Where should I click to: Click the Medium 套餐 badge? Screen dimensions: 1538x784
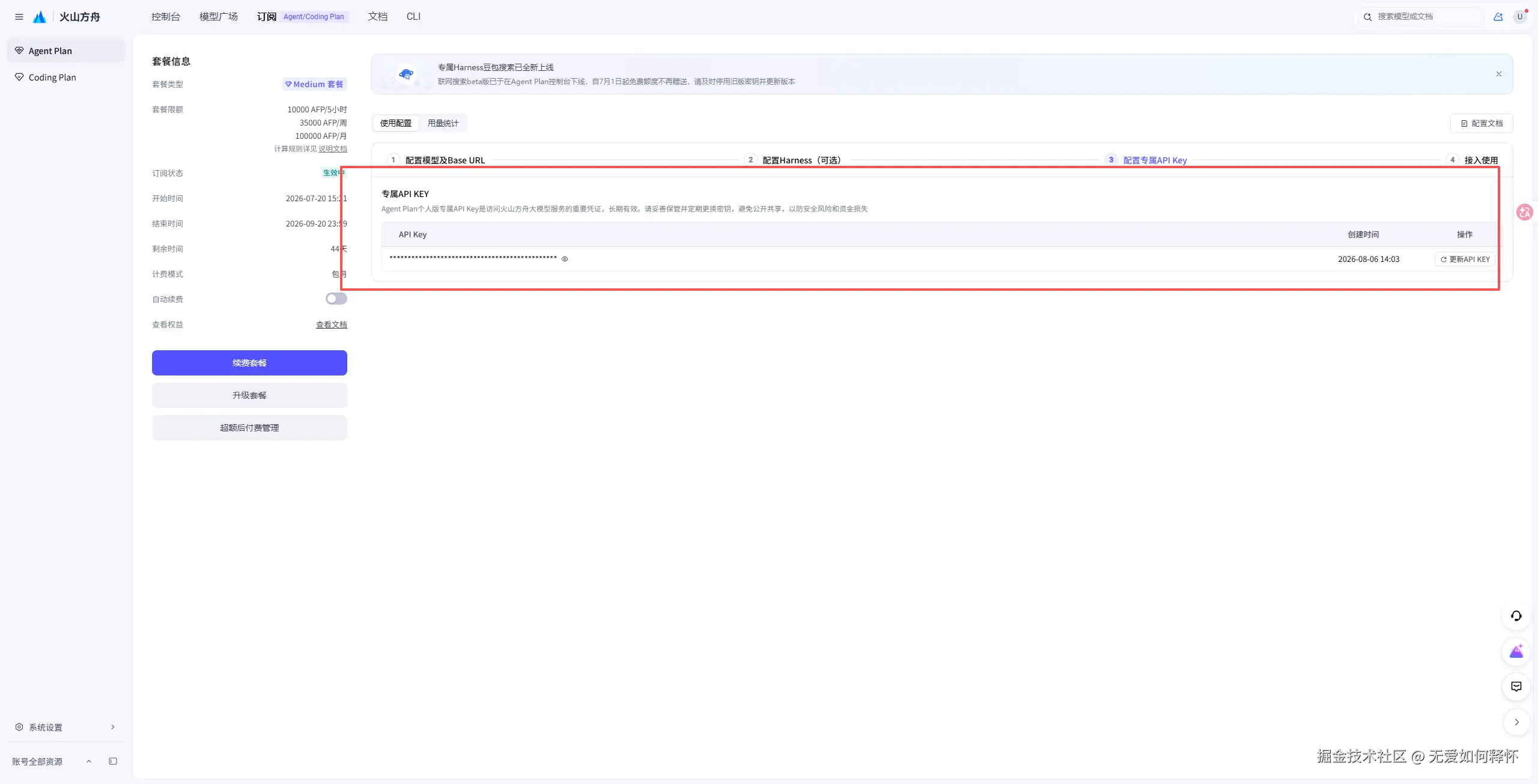click(315, 84)
